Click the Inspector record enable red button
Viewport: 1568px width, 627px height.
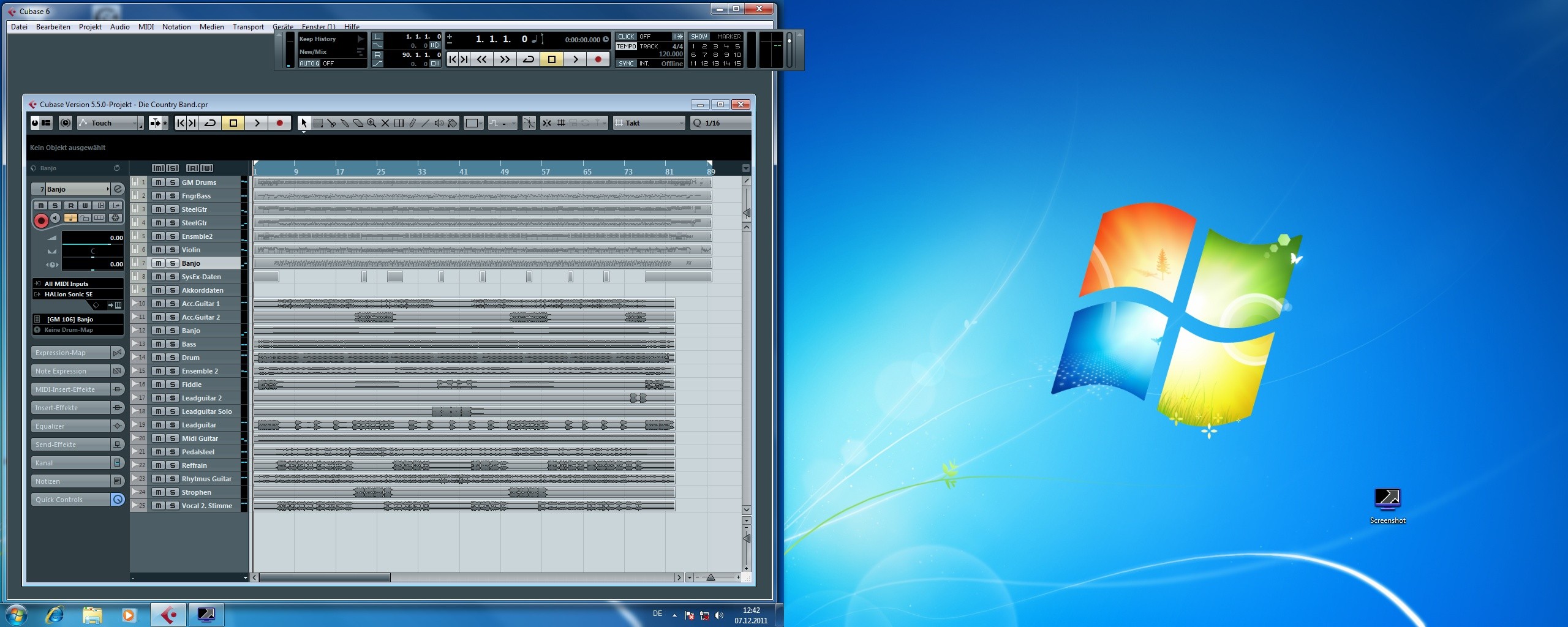coord(41,220)
